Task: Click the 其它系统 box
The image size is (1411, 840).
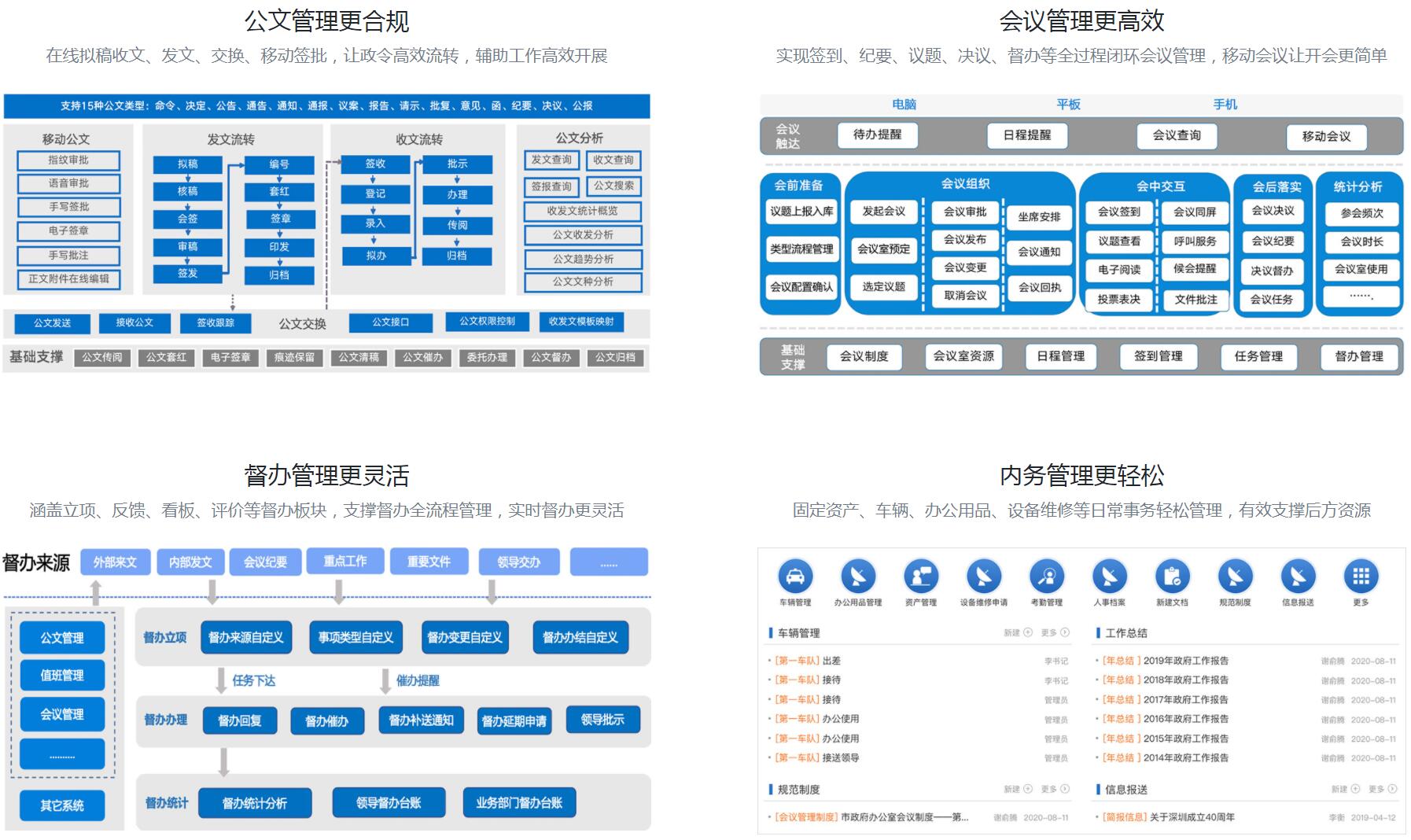Action: (x=62, y=805)
